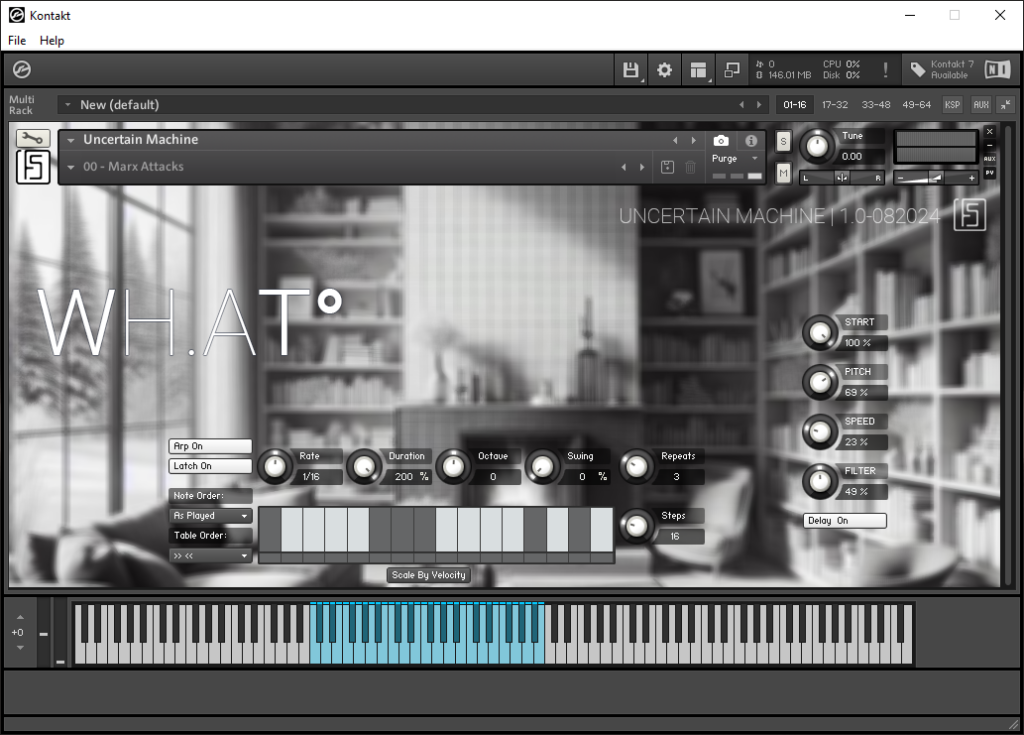Open the Options gear settings
The image size is (1024, 735).
point(664,70)
